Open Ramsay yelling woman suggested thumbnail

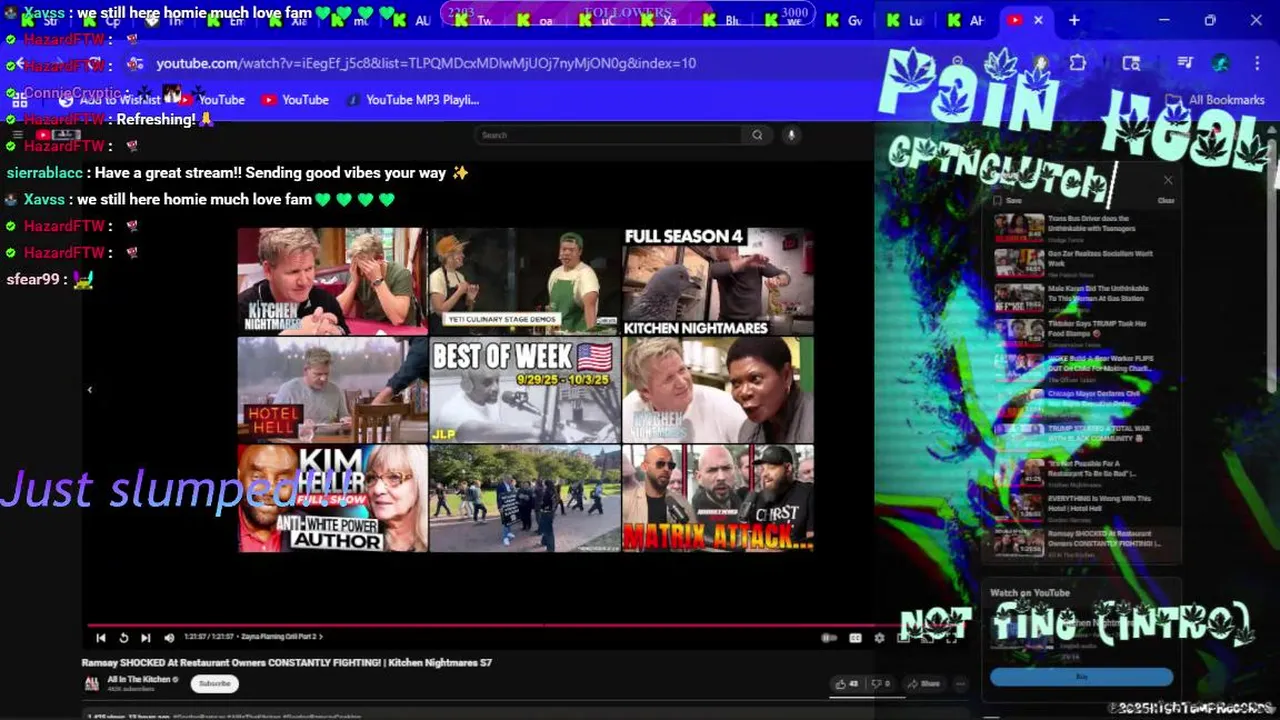pyautogui.click(x=718, y=390)
